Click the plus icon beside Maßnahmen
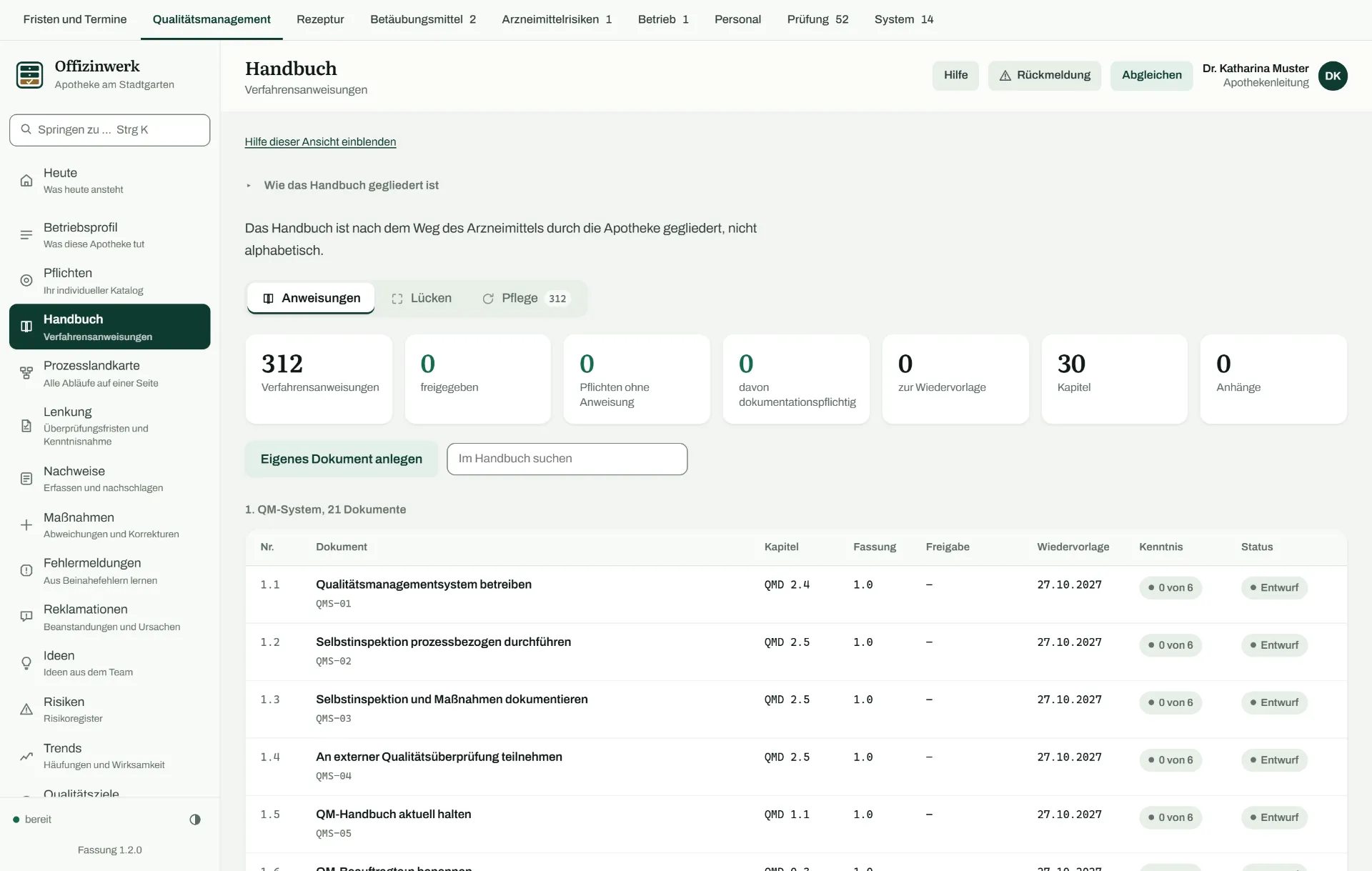 coord(26,525)
